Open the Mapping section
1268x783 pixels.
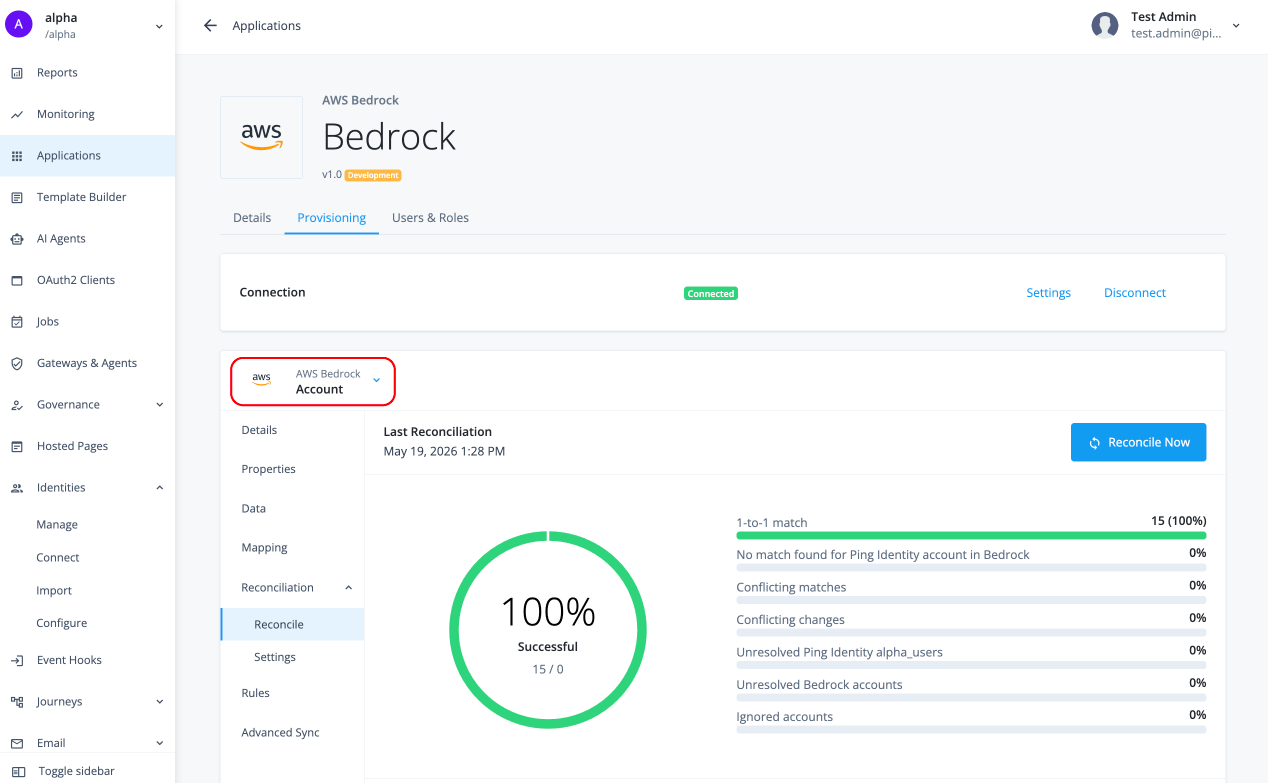pos(264,548)
